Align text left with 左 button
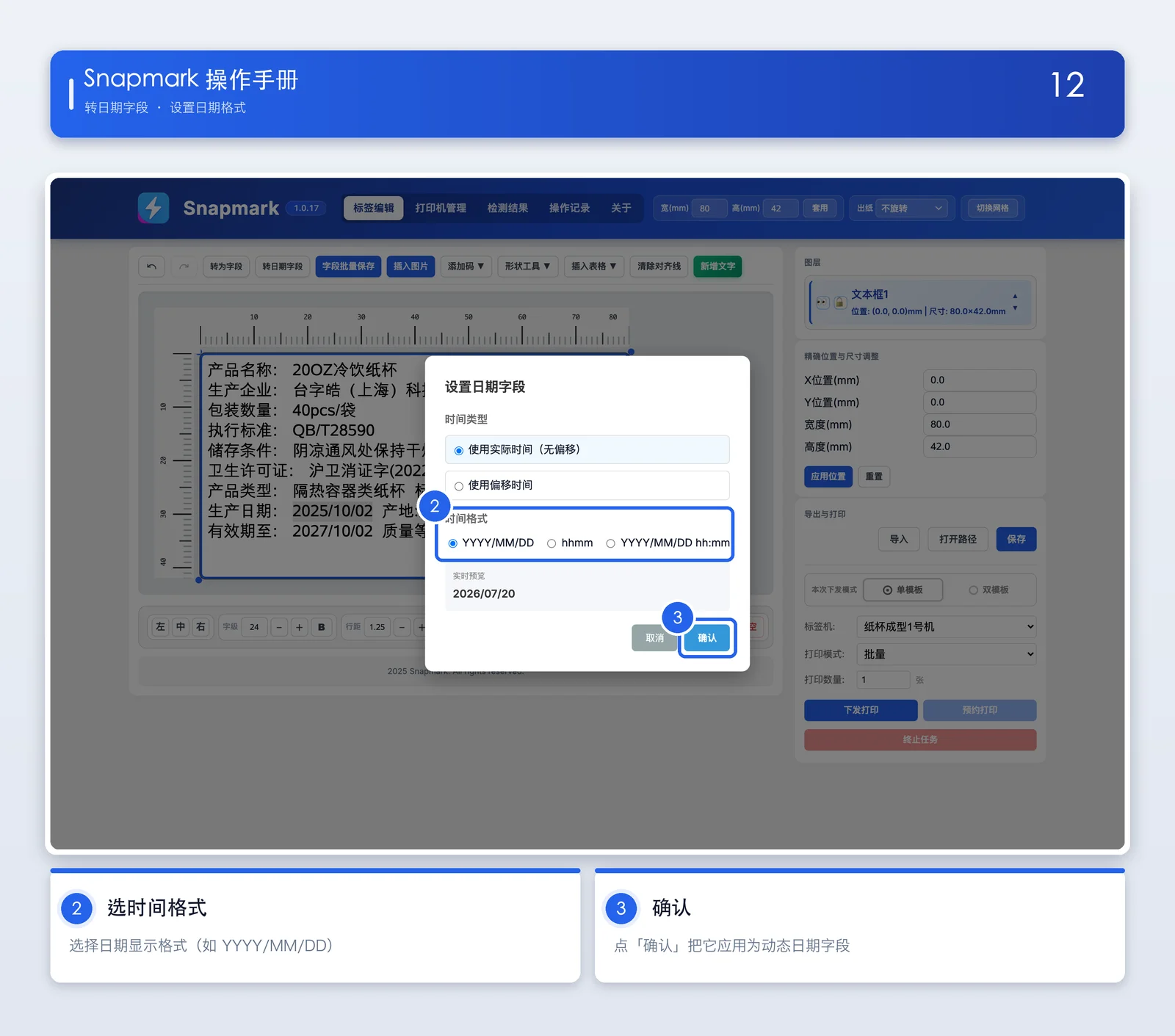The height and width of the screenshot is (1036, 1175). [161, 627]
